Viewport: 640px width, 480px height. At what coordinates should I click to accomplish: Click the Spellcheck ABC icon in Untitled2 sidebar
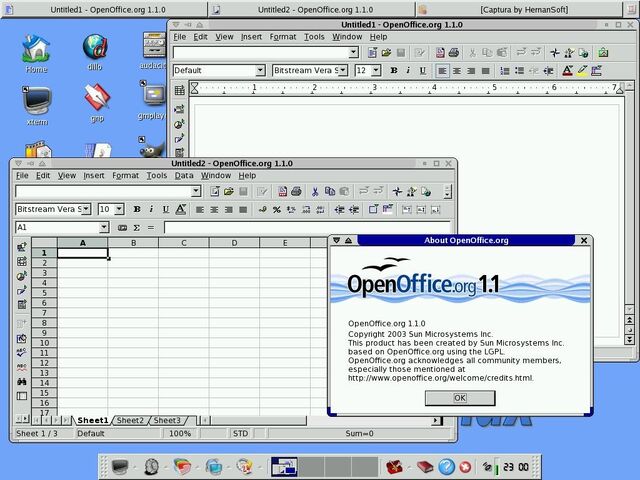coord(22,353)
